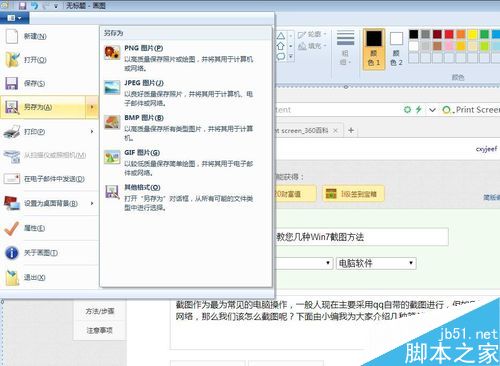The width and height of the screenshot is (500, 366).
Task: Choose BMP 图片(B) save option
Action: 186,127
